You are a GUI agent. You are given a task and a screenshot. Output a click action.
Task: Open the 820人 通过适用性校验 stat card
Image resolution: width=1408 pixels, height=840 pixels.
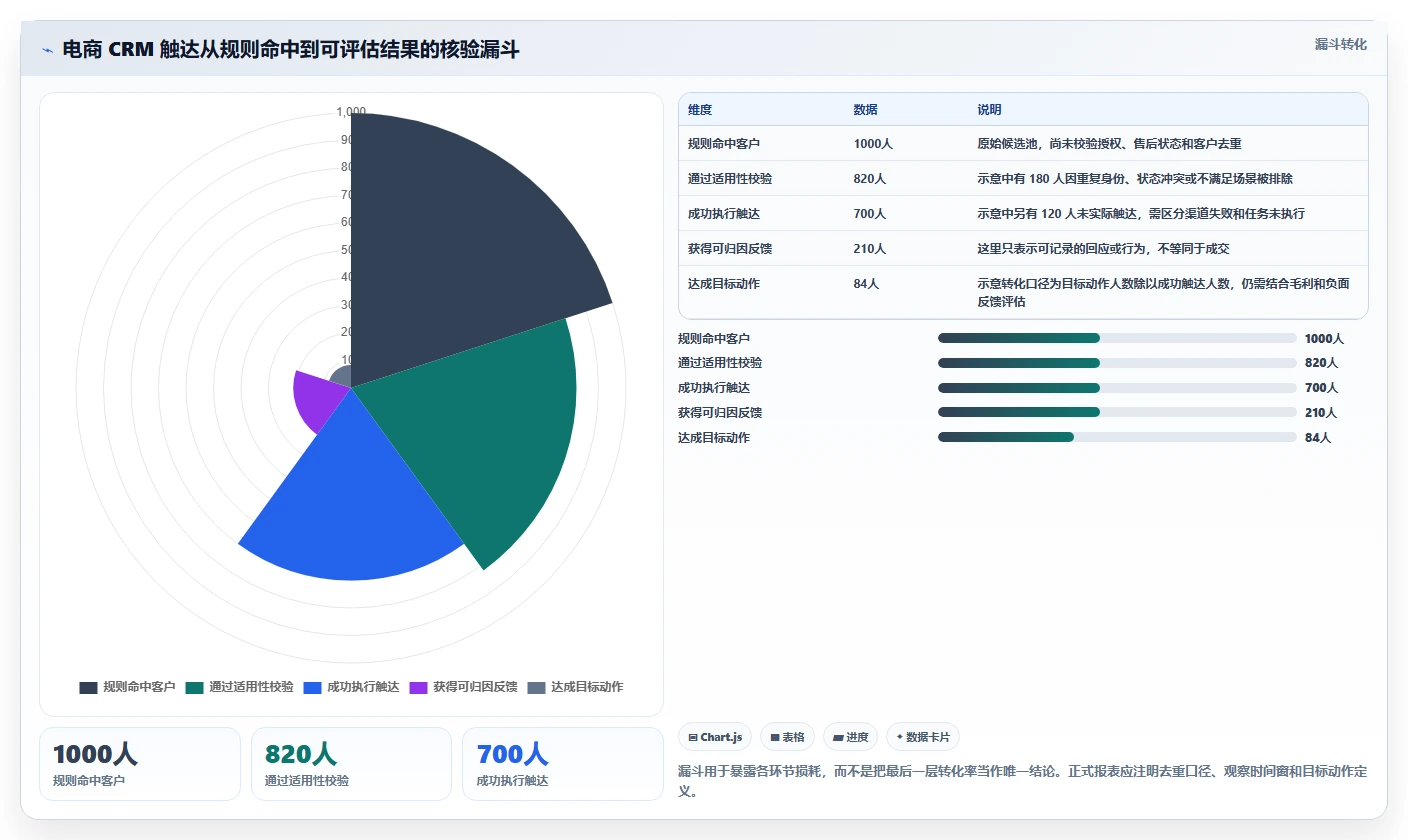click(x=351, y=764)
